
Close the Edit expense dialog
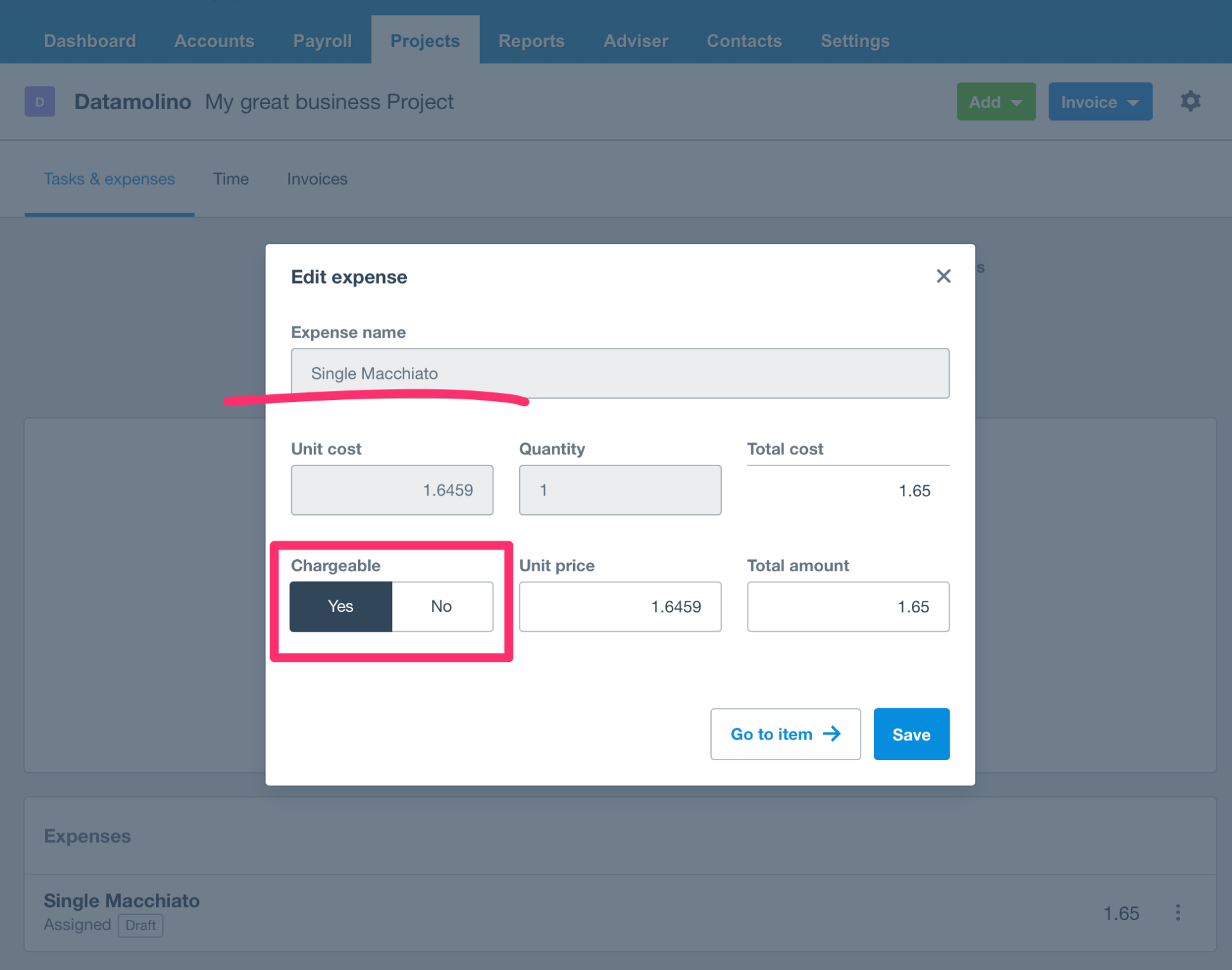coord(943,276)
